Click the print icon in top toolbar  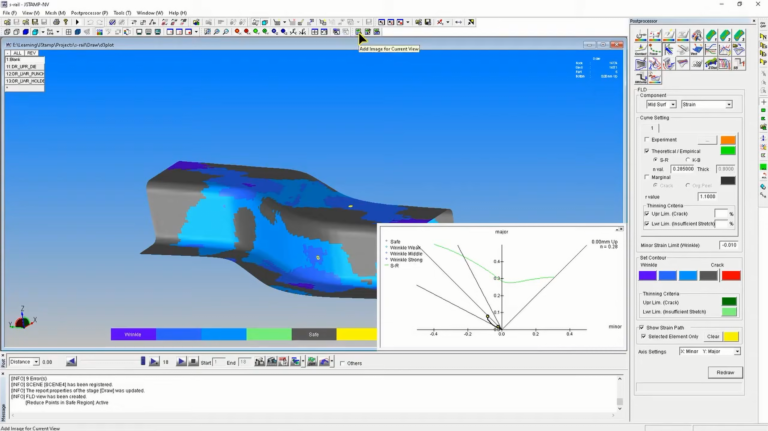(56, 22)
